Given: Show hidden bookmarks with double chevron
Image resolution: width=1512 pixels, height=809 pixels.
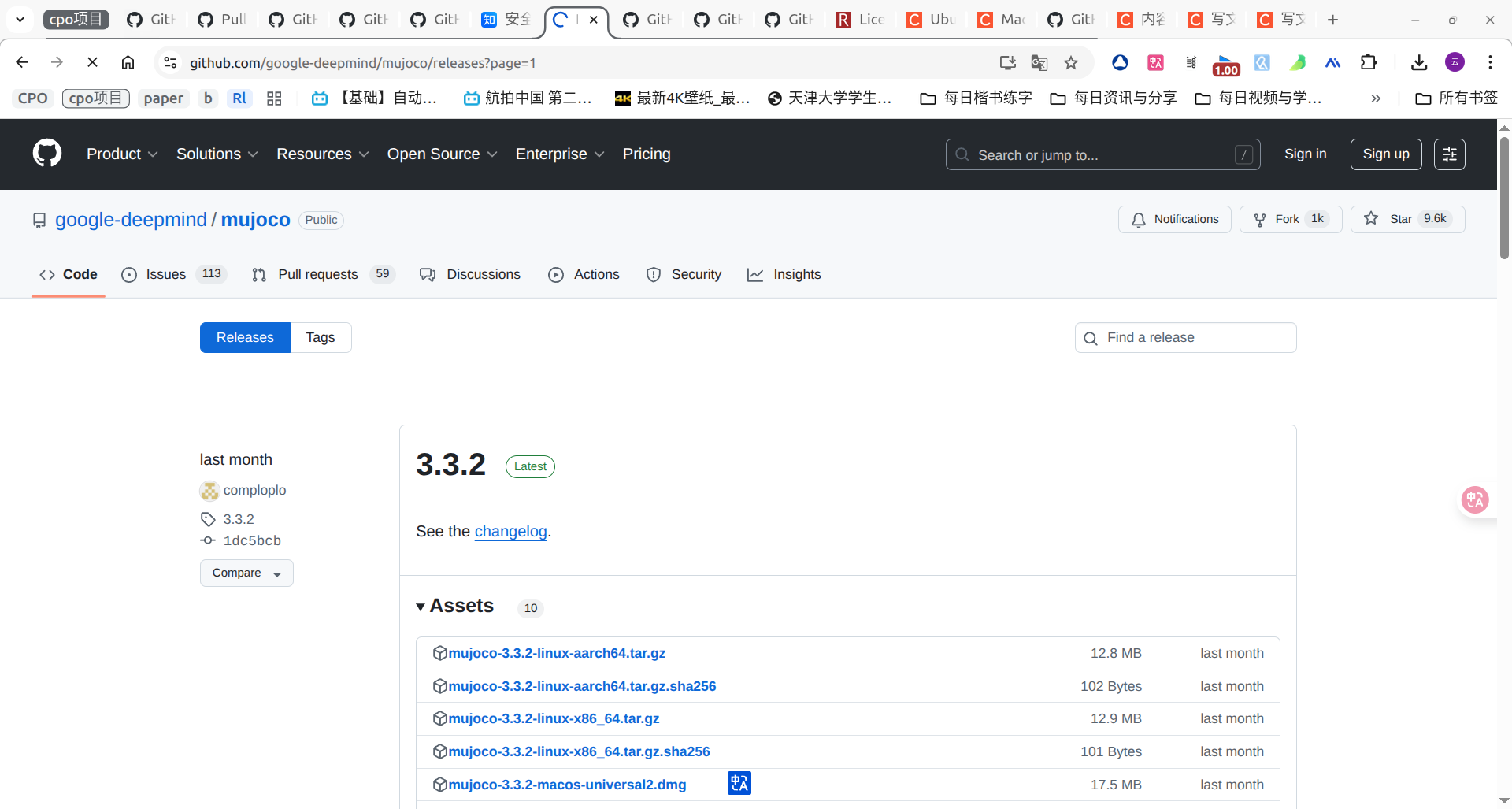Looking at the screenshot, I should [1376, 98].
